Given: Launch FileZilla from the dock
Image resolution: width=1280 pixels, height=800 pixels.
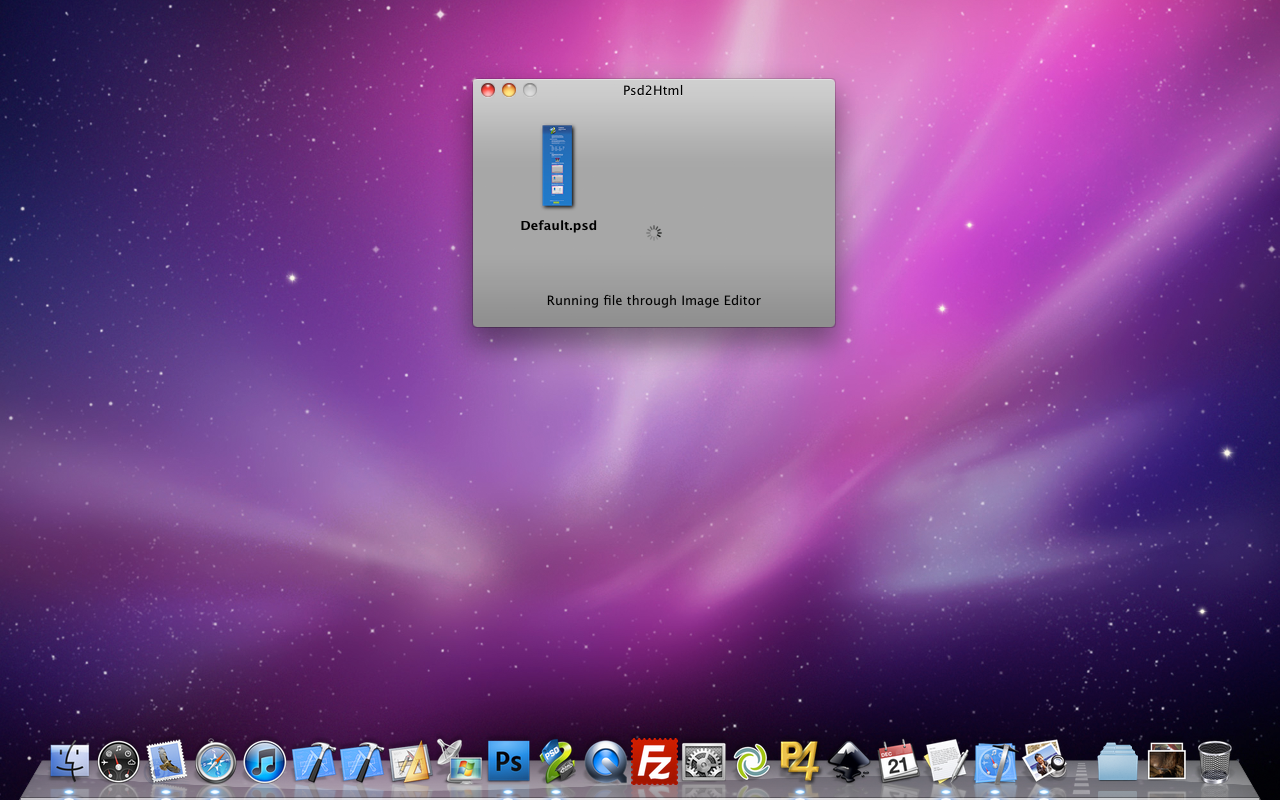Looking at the screenshot, I should [x=654, y=762].
